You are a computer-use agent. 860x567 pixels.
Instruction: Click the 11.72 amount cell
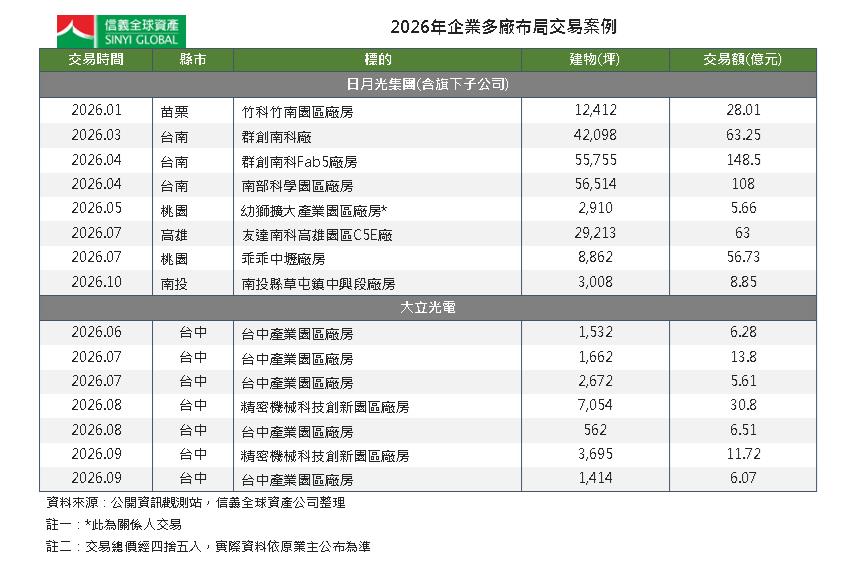(743, 454)
